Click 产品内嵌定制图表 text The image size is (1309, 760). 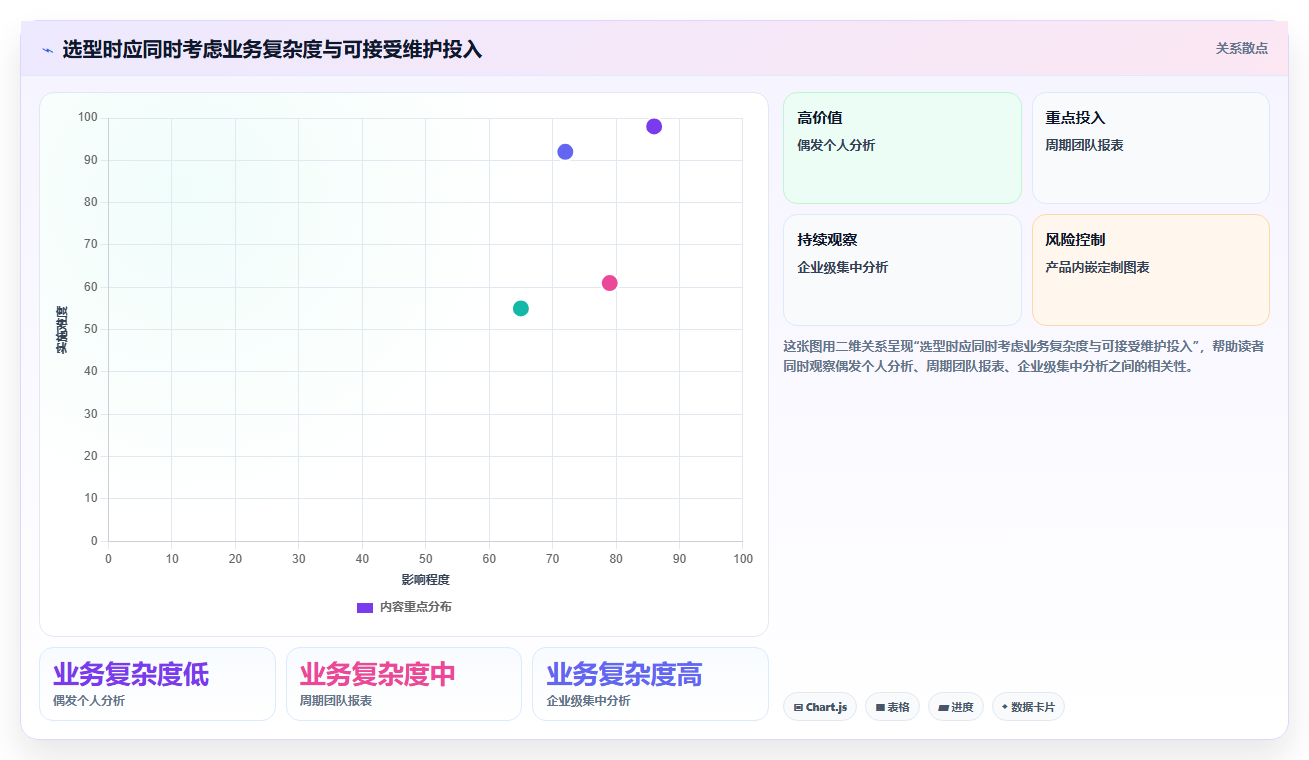pos(1097,268)
